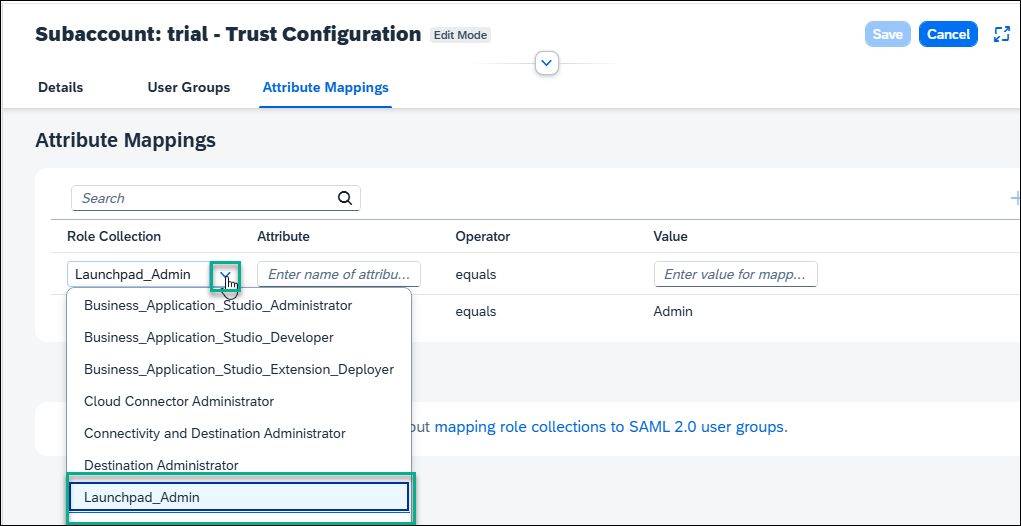Click the mapping value input field

pos(736,275)
